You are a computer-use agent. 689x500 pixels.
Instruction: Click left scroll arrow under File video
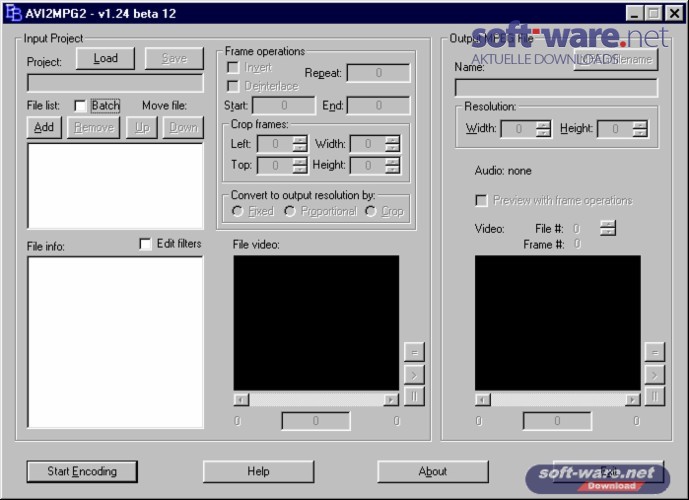[x=241, y=399]
